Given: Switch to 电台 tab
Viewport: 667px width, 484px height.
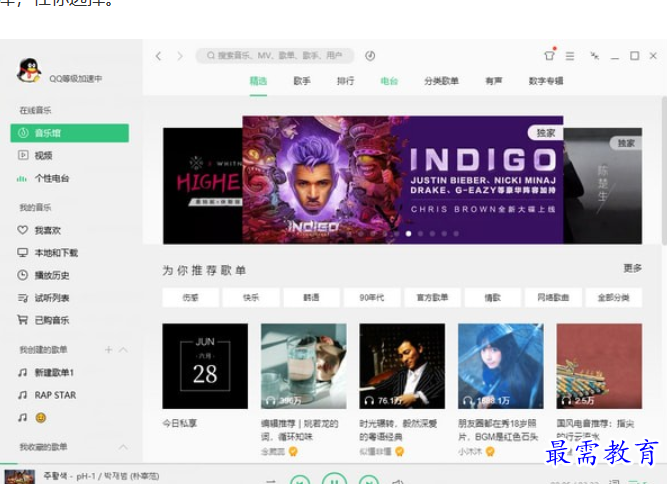Looking at the screenshot, I should [x=389, y=81].
